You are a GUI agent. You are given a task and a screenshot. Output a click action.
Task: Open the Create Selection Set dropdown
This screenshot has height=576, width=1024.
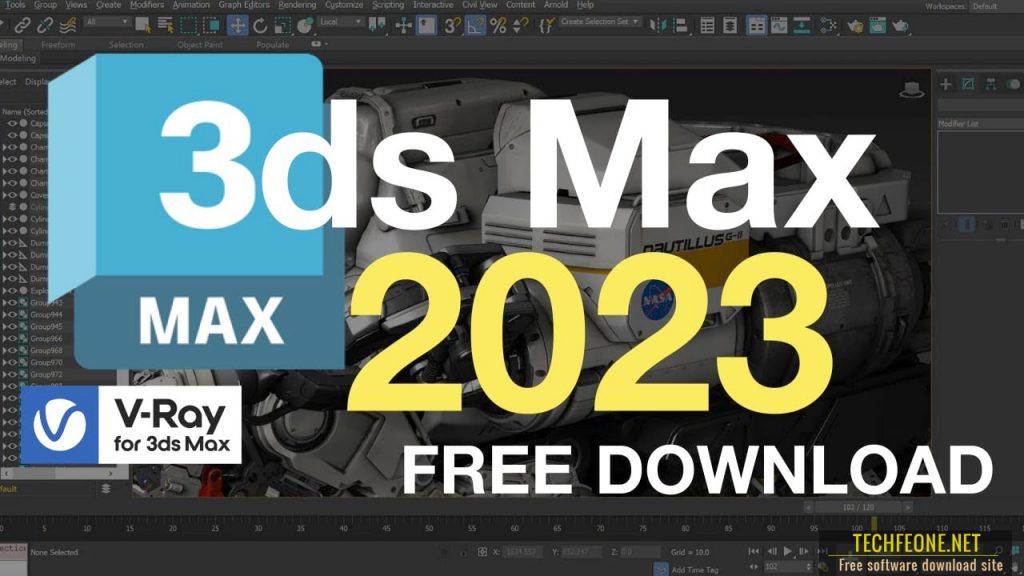point(600,22)
